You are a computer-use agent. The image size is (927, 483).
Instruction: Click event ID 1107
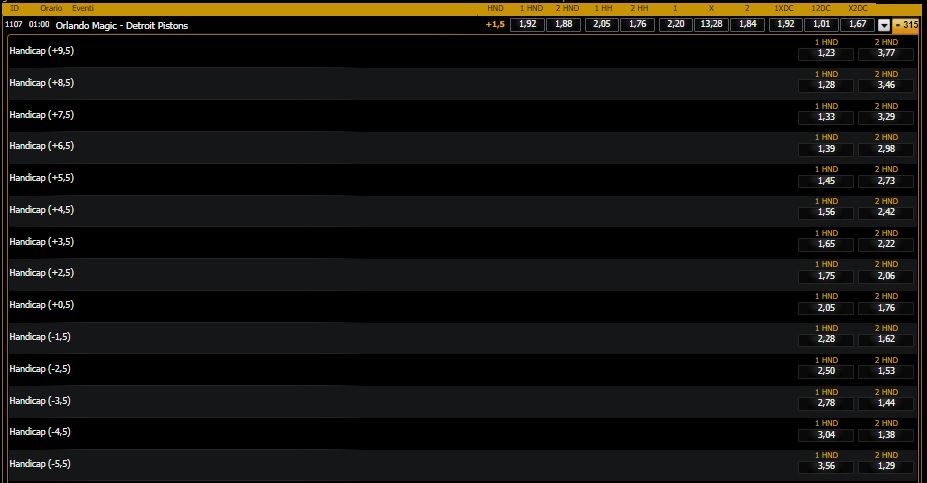(x=14, y=24)
